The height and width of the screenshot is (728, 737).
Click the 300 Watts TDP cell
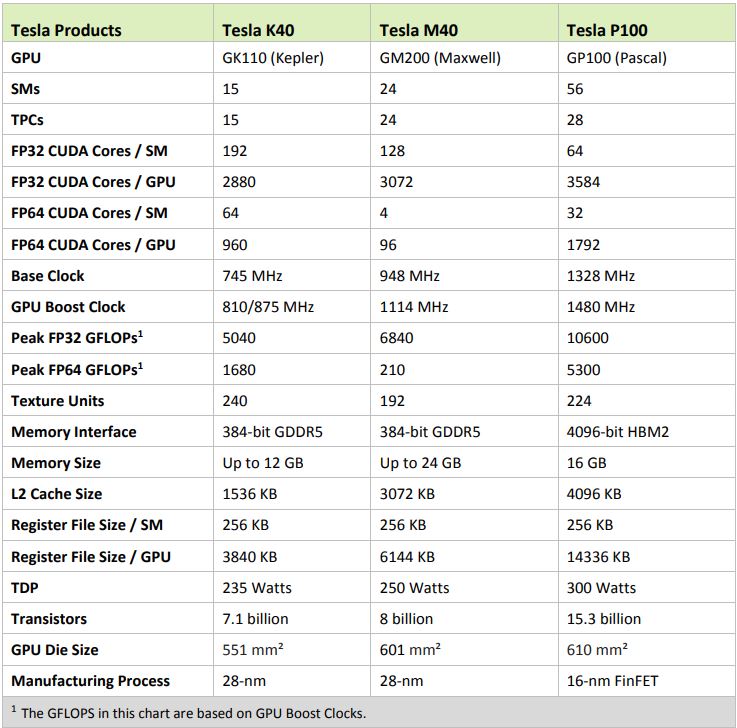(x=601, y=588)
